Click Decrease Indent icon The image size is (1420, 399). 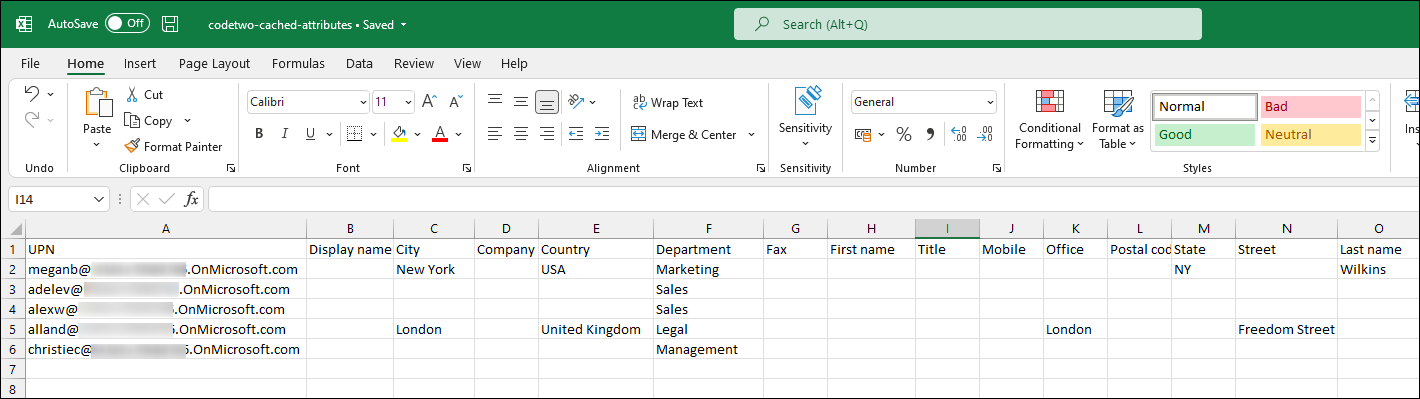pos(576,134)
